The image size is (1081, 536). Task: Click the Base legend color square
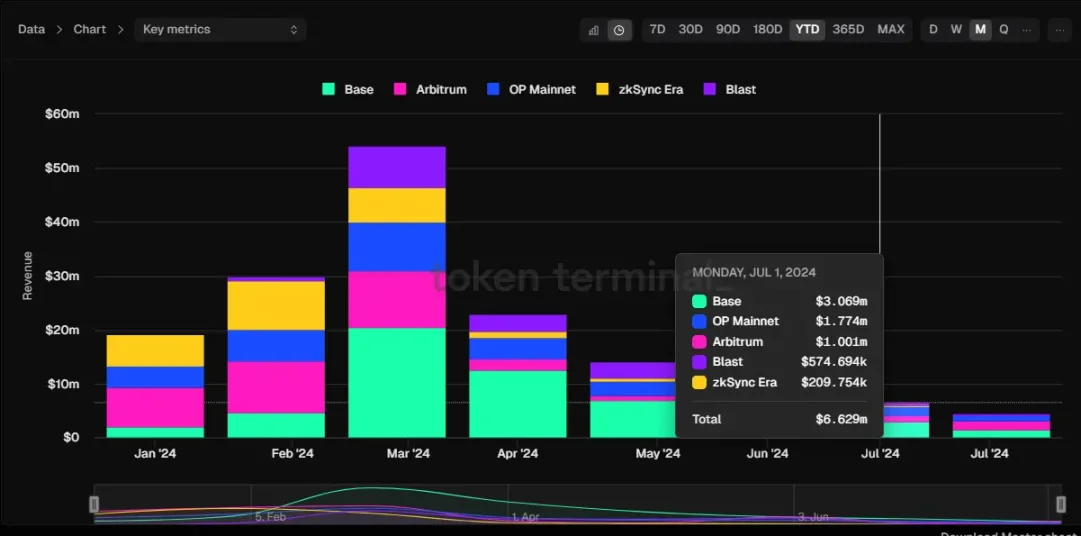click(x=328, y=89)
